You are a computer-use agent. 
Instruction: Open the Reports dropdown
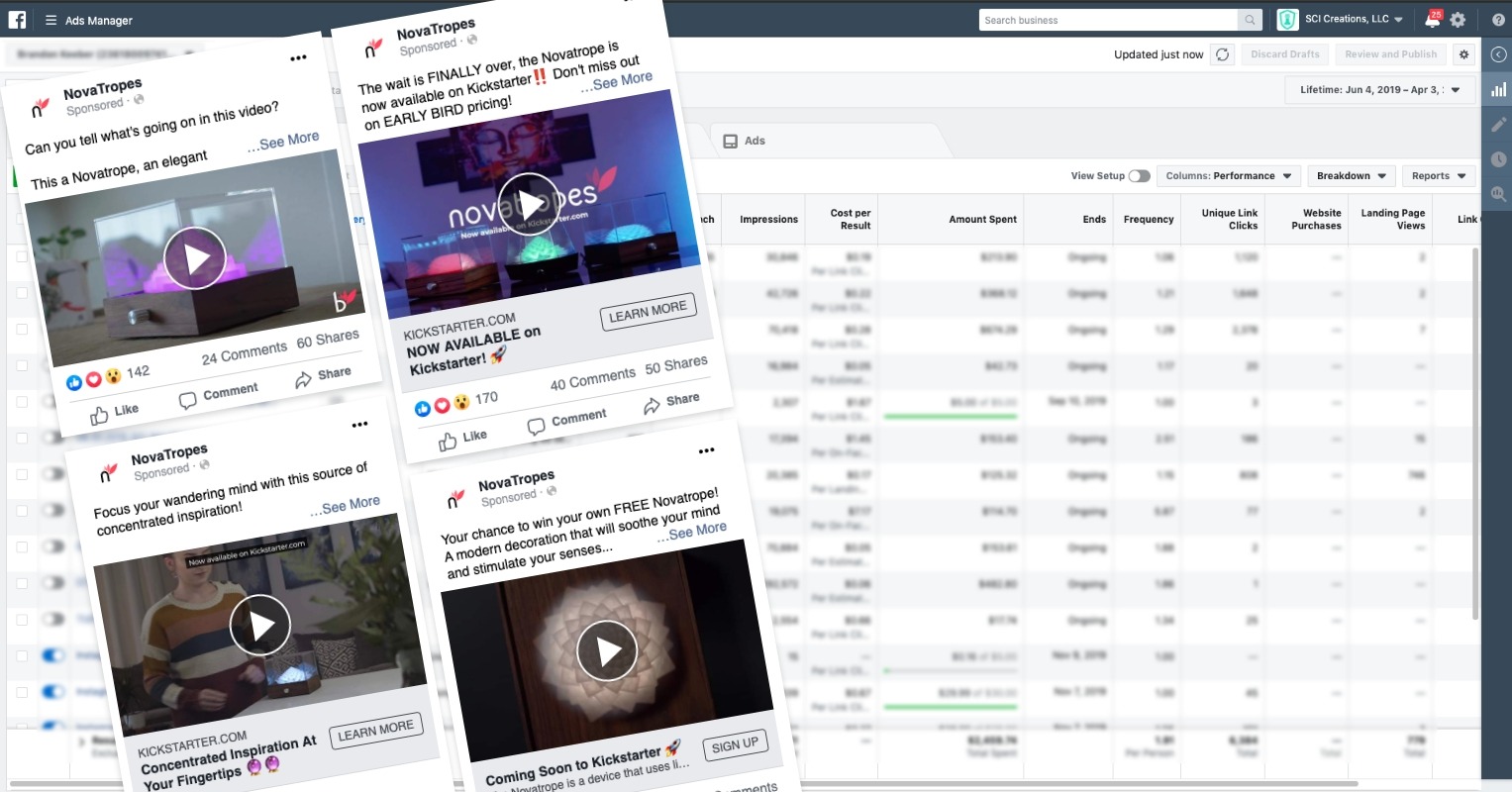[x=1438, y=176]
